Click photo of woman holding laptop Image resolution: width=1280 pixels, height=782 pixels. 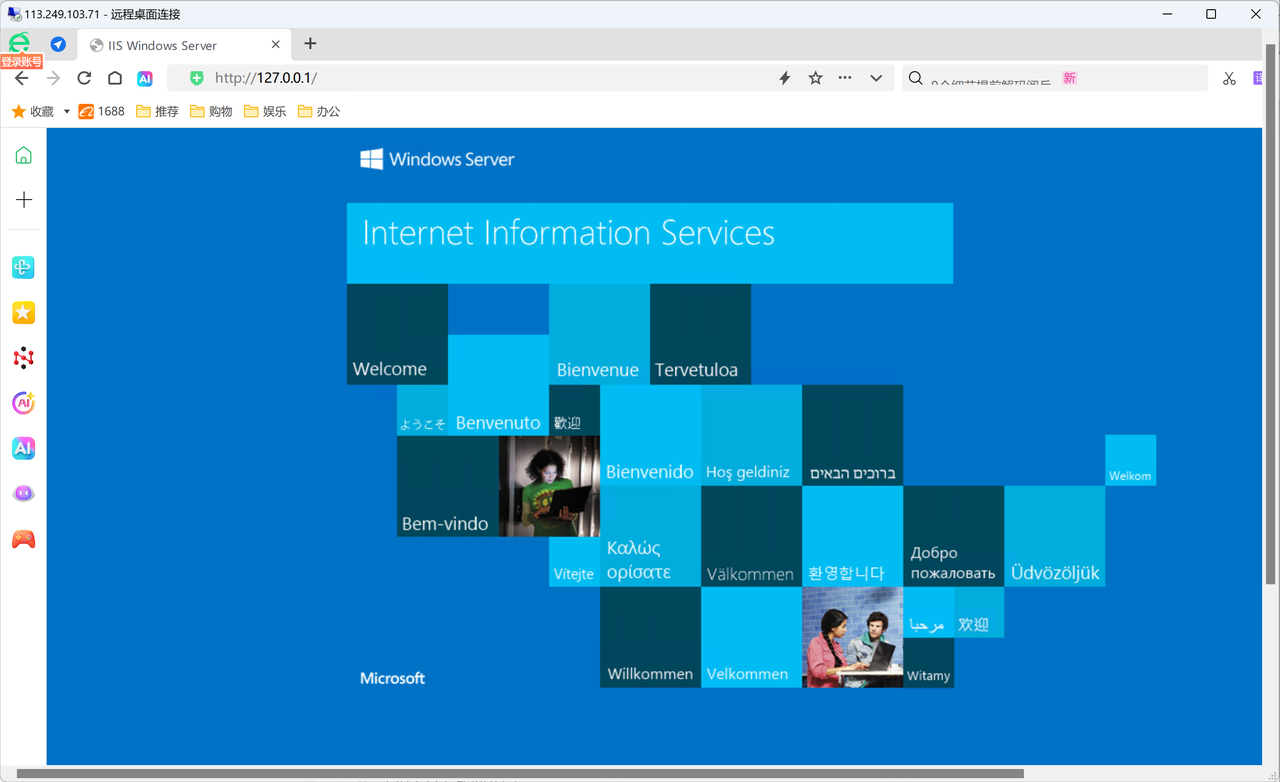click(549, 486)
